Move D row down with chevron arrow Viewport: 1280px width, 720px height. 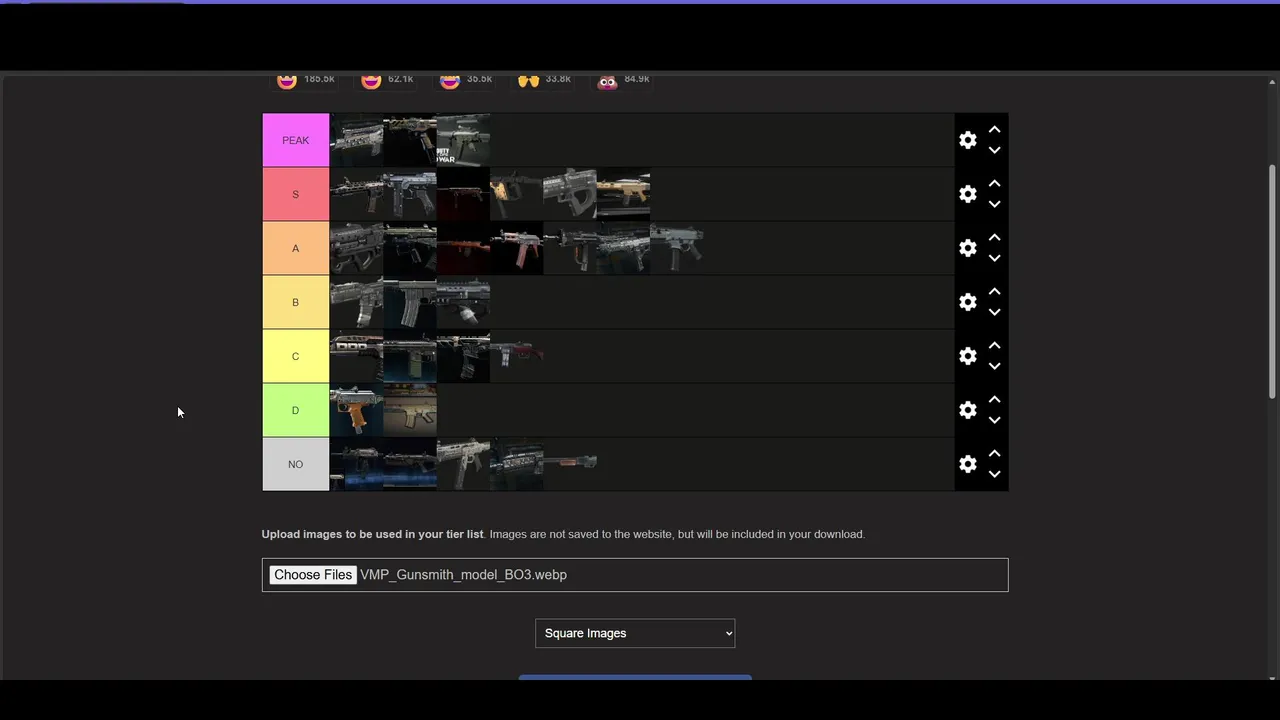click(x=994, y=420)
